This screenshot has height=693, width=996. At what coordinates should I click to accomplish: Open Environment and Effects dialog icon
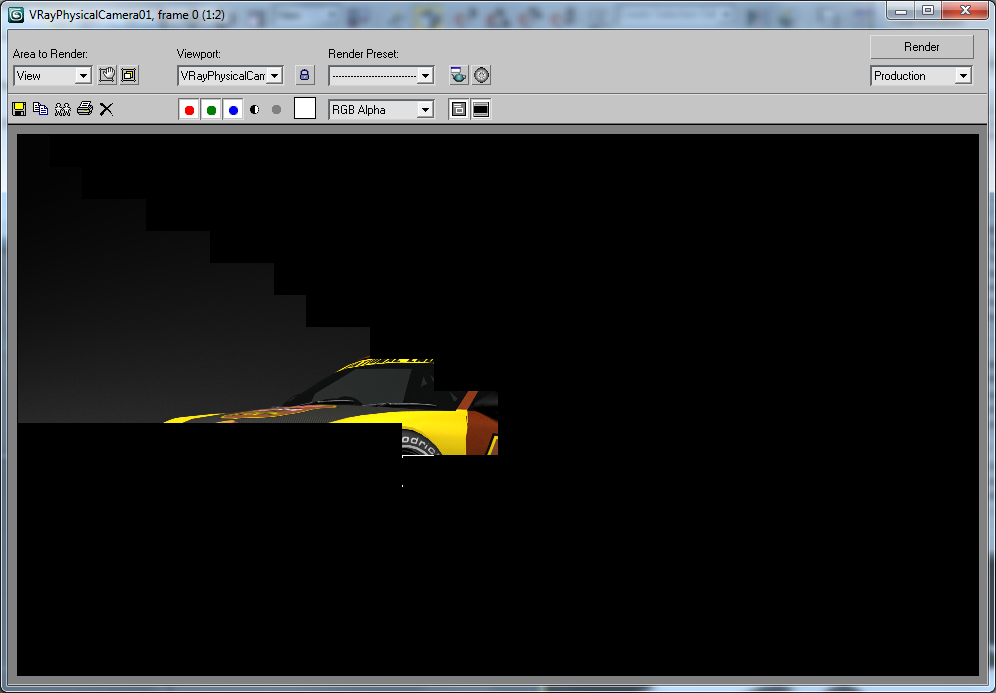point(481,75)
